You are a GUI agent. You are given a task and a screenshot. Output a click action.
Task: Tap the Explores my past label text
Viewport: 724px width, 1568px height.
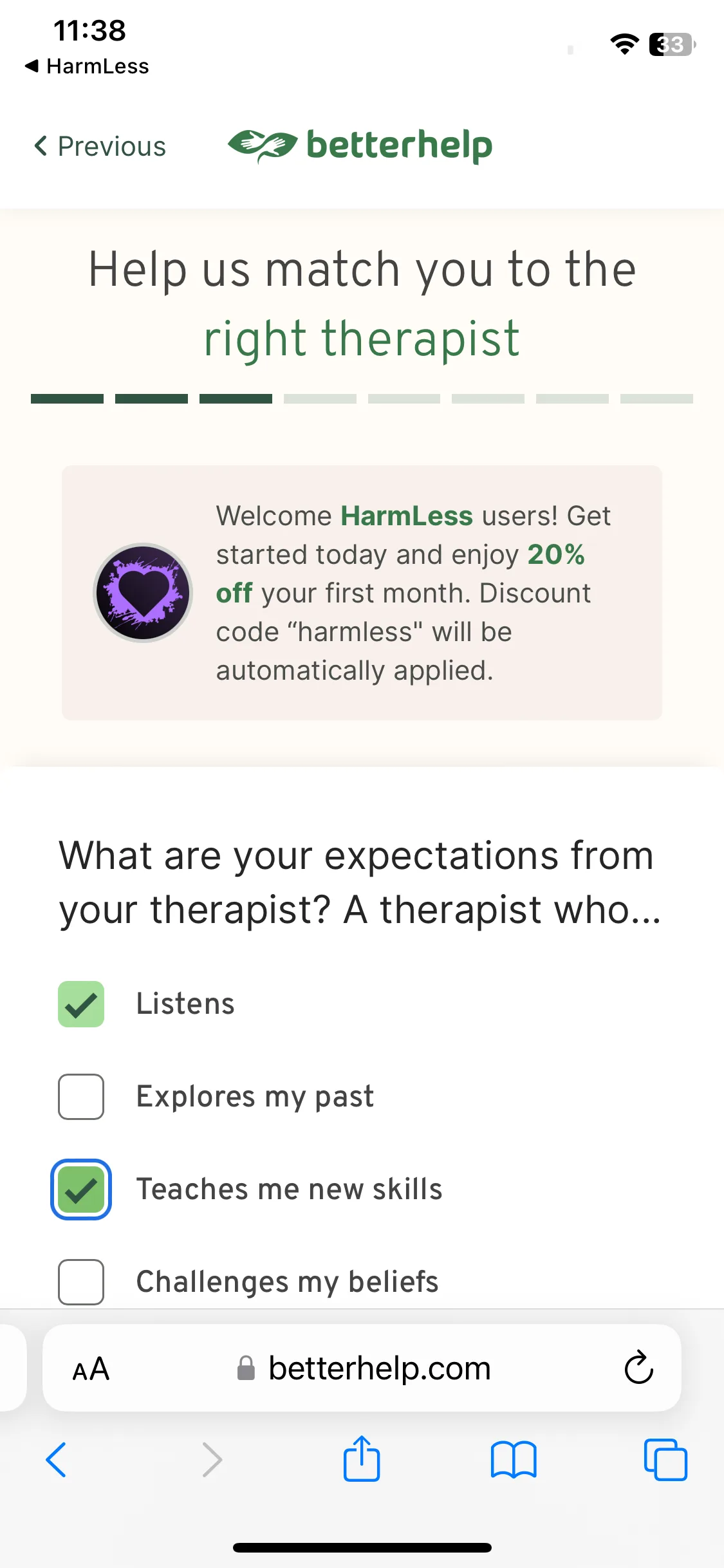[255, 1096]
